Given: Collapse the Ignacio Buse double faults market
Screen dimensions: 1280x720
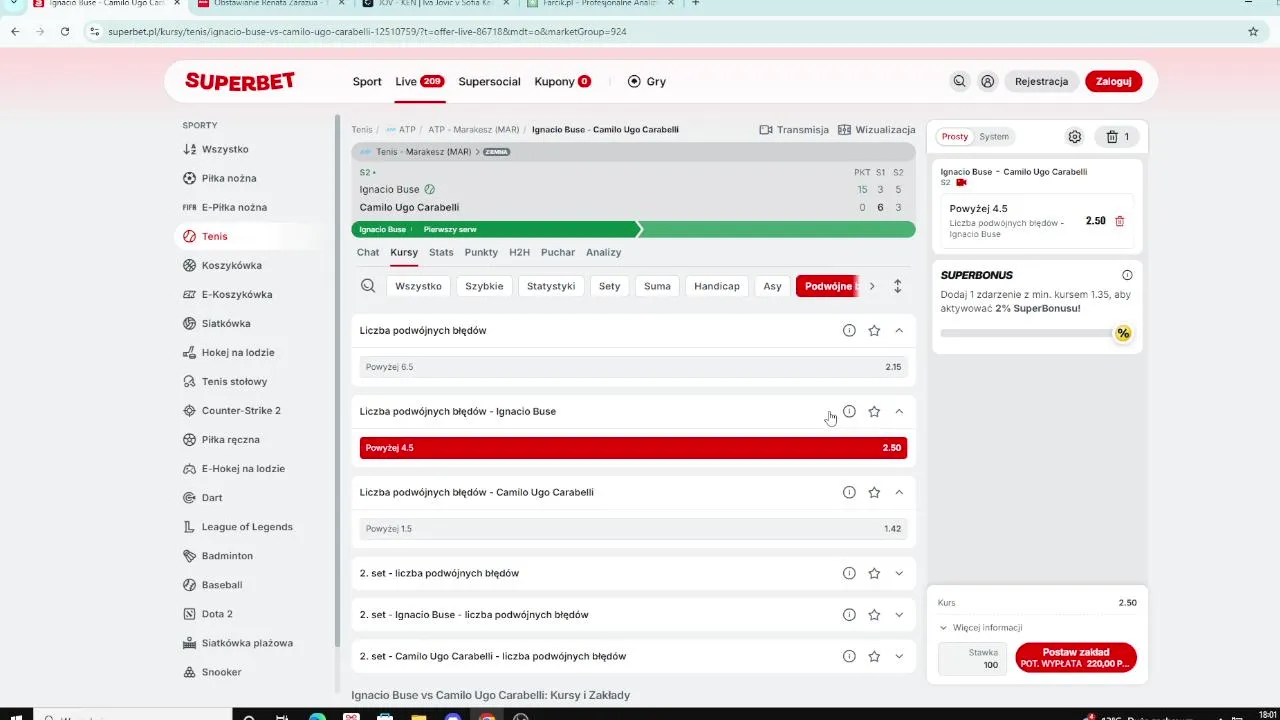Looking at the screenshot, I should click(x=899, y=411).
